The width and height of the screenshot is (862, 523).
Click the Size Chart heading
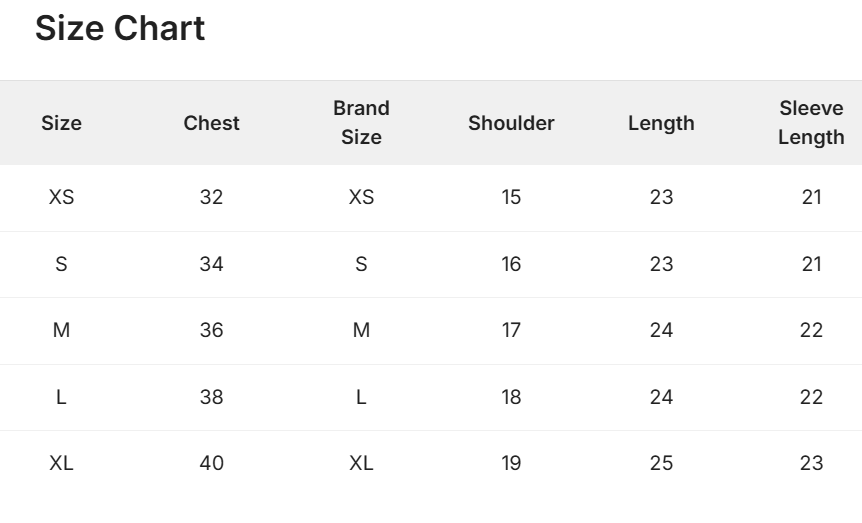click(x=120, y=28)
